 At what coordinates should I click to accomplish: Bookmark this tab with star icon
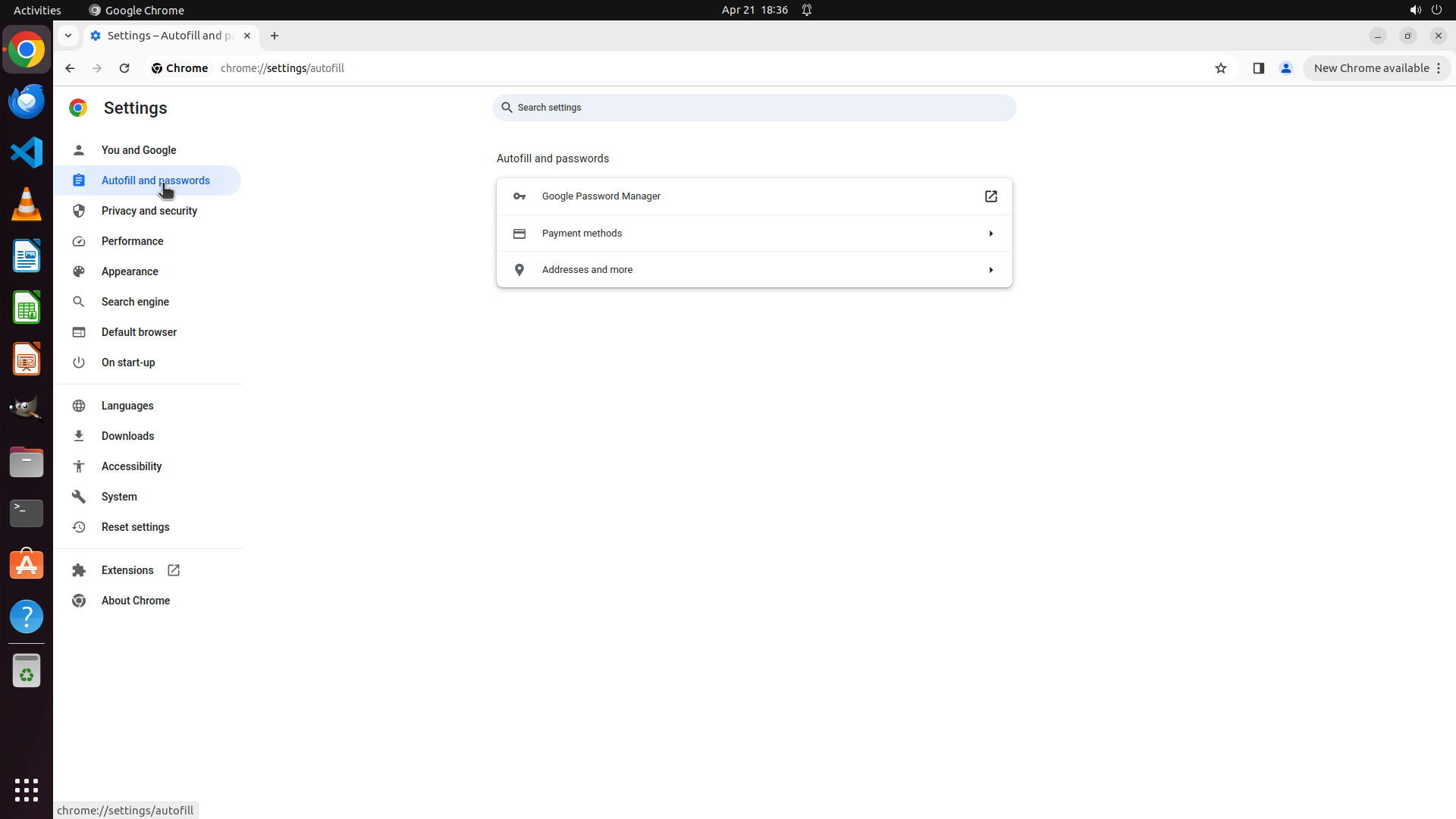tap(1220, 68)
